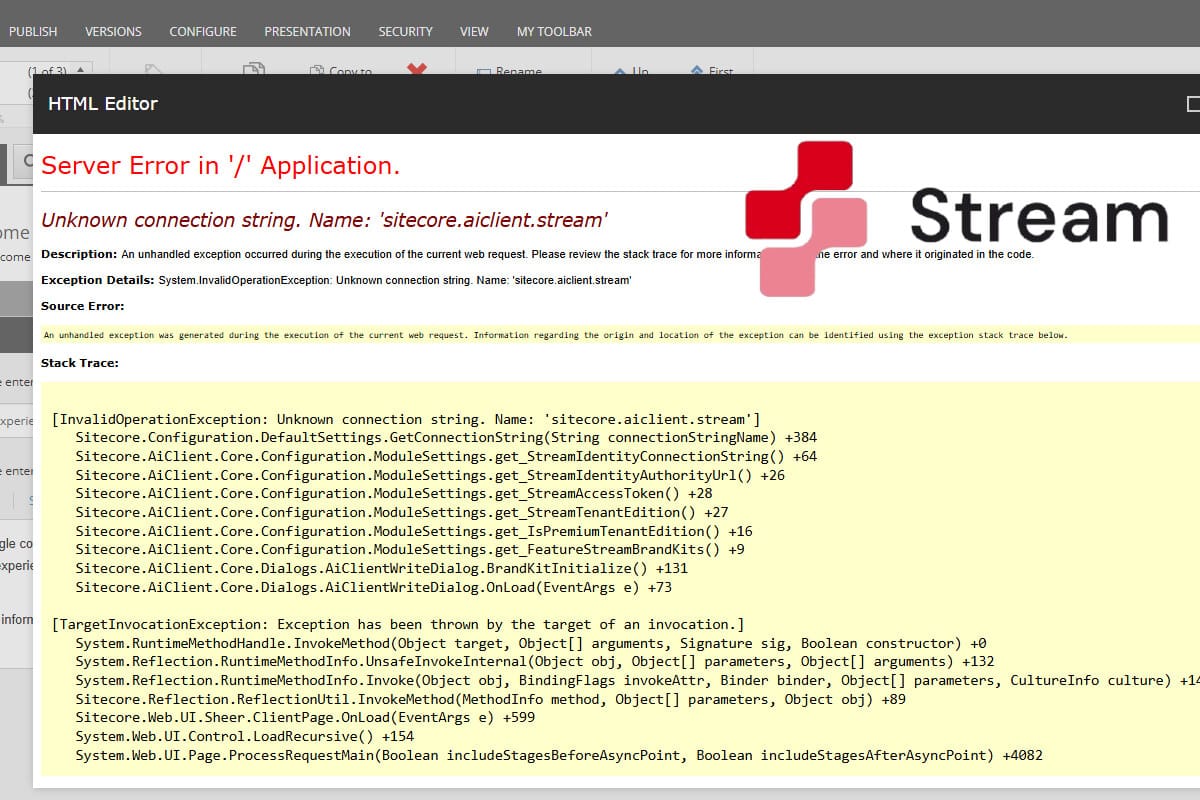The width and height of the screenshot is (1200, 800).
Task: Click the Description label
Action: [x=79, y=254]
